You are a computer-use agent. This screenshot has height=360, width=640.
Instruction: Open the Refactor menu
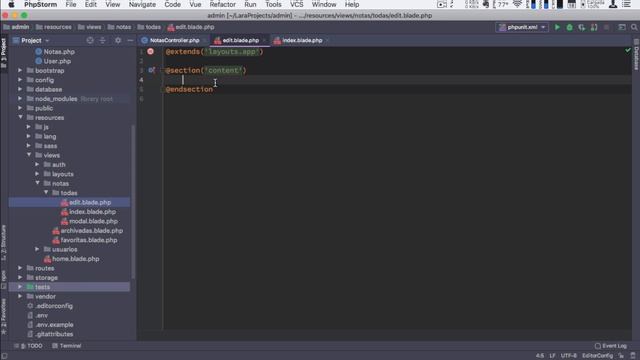click(222, 4)
